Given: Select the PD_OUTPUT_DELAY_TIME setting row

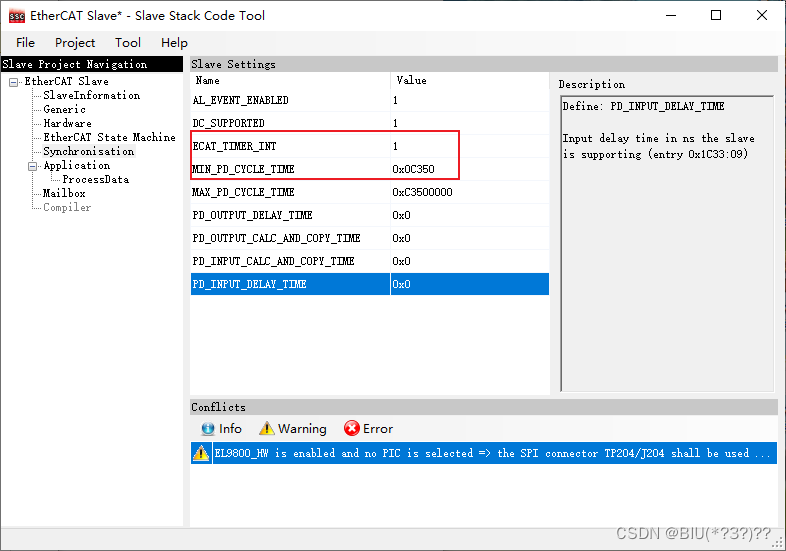Looking at the screenshot, I should (370, 216).
